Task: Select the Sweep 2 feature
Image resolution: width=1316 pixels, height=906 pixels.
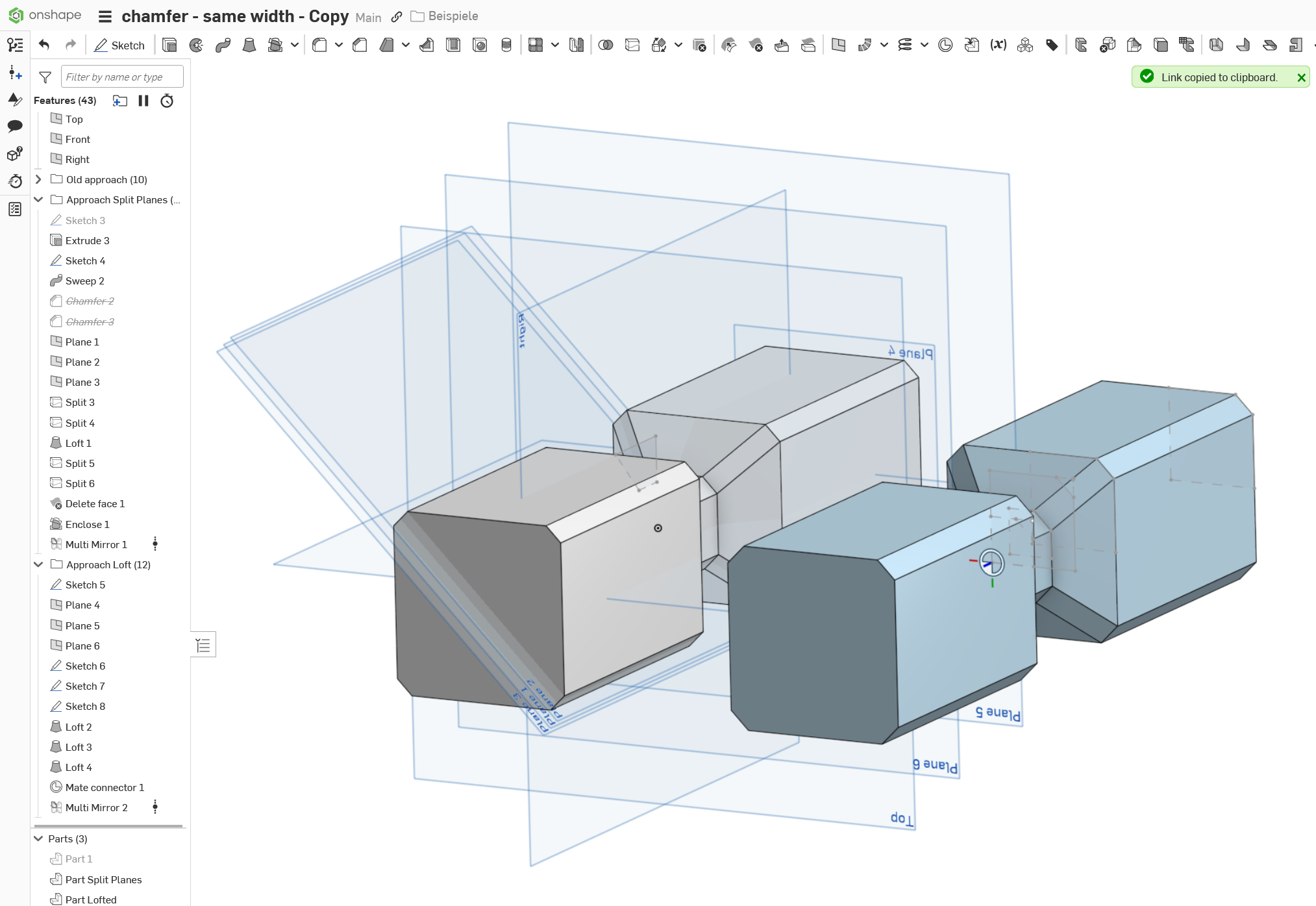Action: [x=84, y=281]
